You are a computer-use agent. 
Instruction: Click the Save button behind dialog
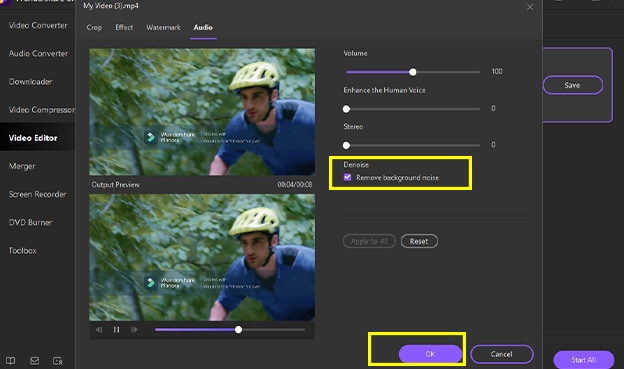tap(573, 85)
